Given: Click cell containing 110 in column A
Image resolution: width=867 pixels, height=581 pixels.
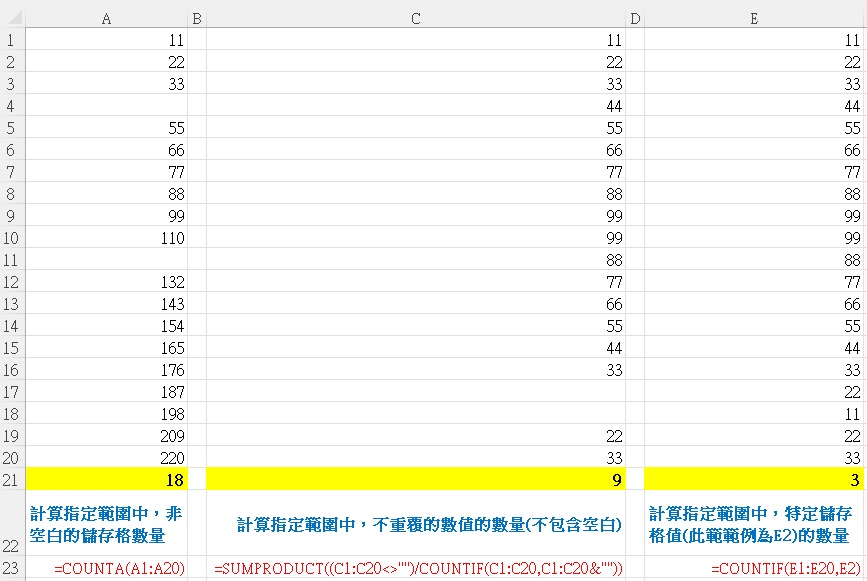Looking at the screenshot, I should pyautogui.click(x=106, y=238).
